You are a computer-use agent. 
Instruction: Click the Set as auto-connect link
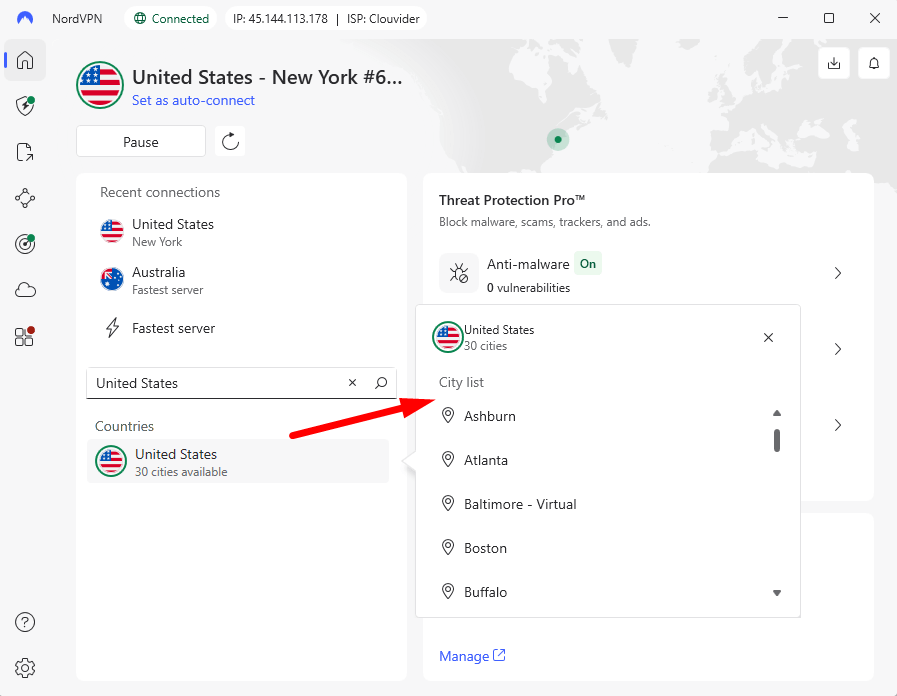click(193, 100)
